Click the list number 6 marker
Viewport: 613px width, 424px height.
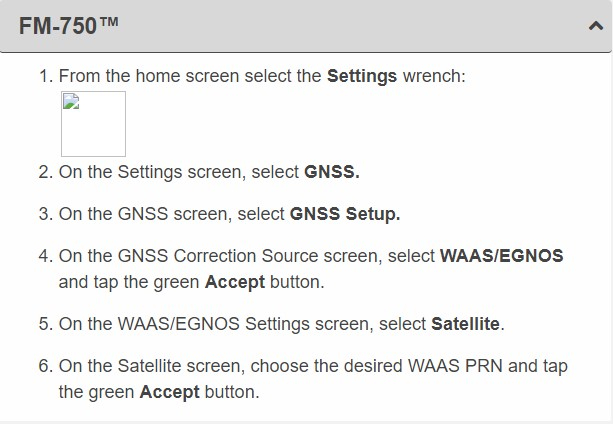click(x=46, y=366)
